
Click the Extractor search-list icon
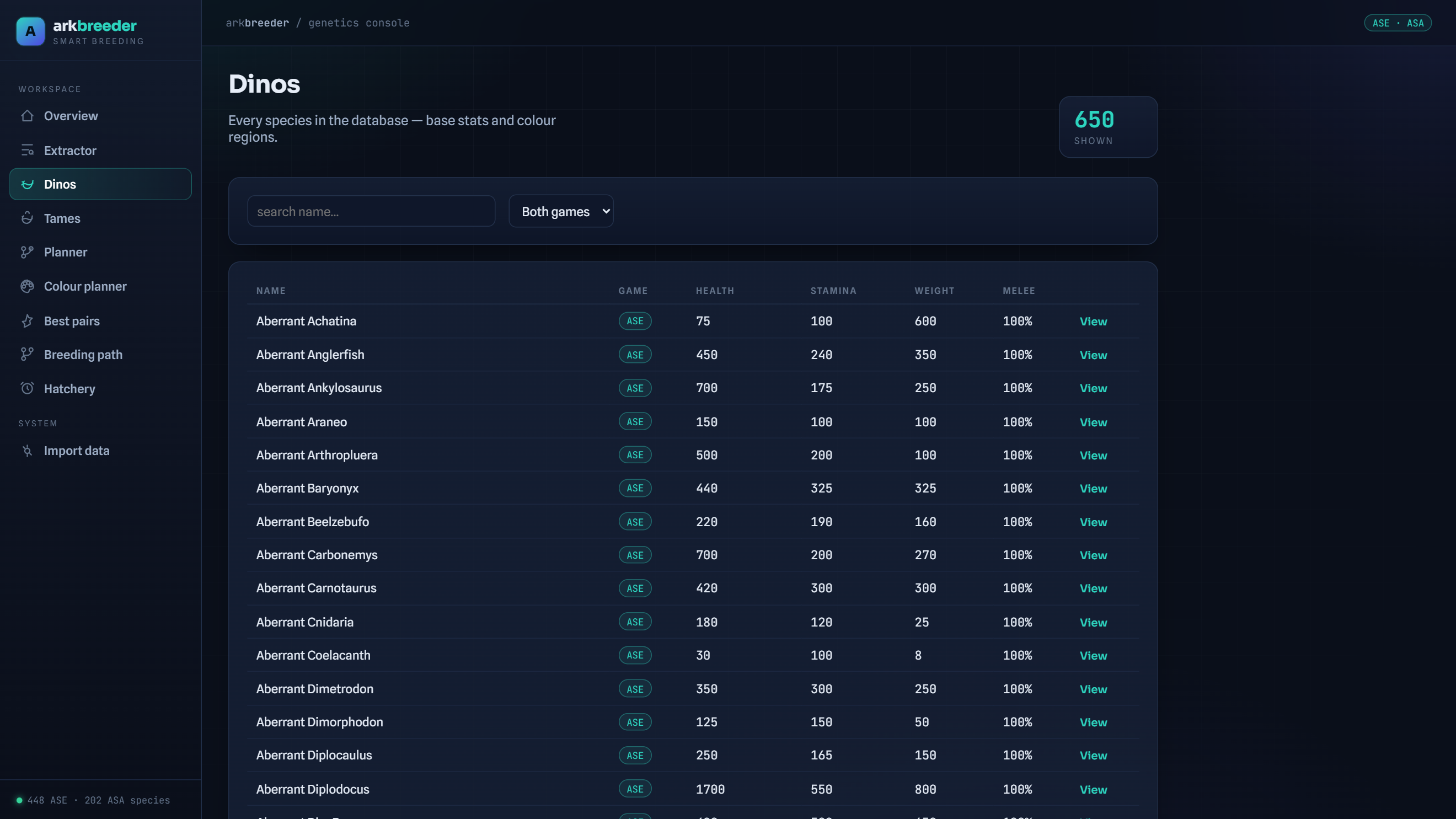pos(27,151)
